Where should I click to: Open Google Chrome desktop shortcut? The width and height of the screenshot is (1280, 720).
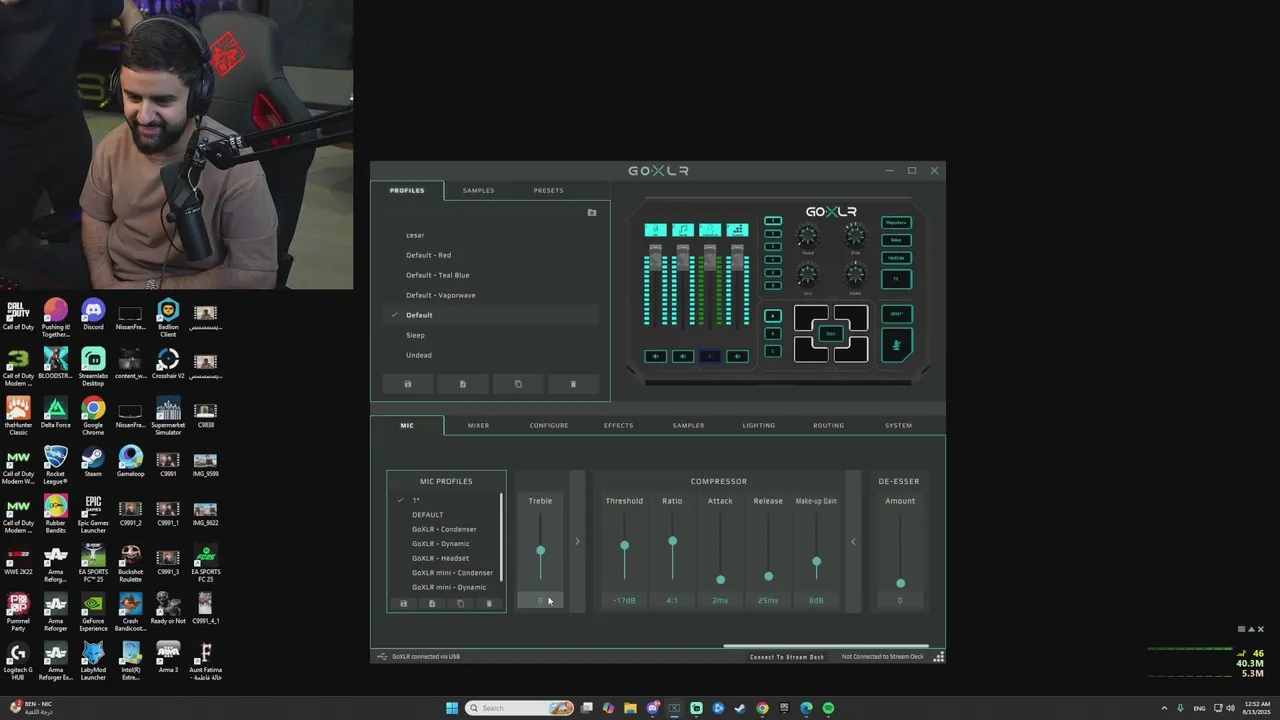[93, 415]
